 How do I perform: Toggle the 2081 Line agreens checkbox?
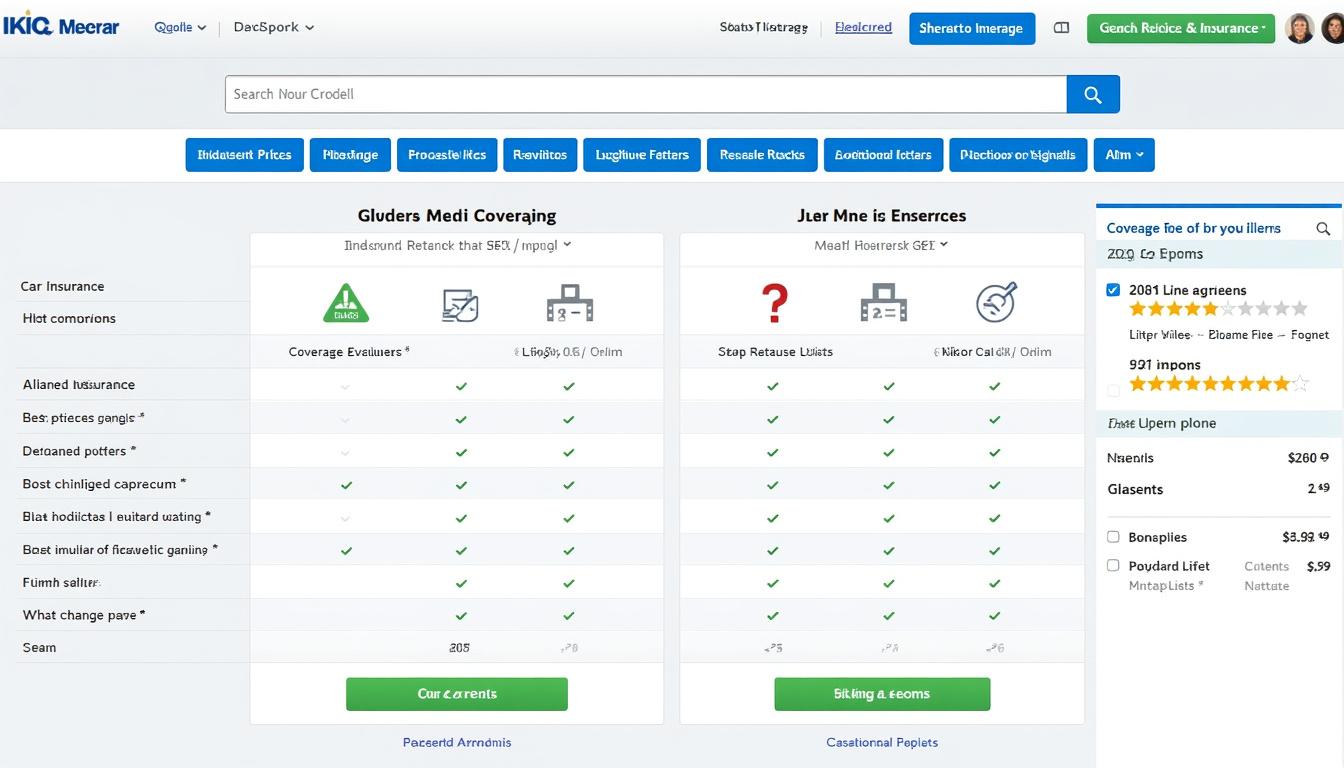coord(1113,290)
